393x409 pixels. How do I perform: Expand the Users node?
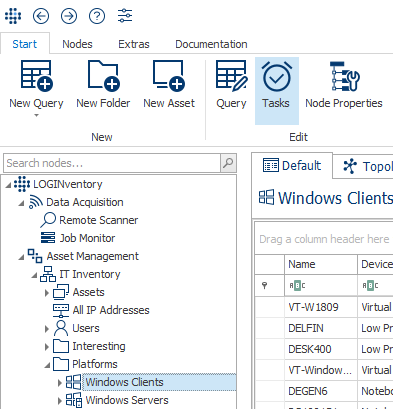tap(47, 329)
